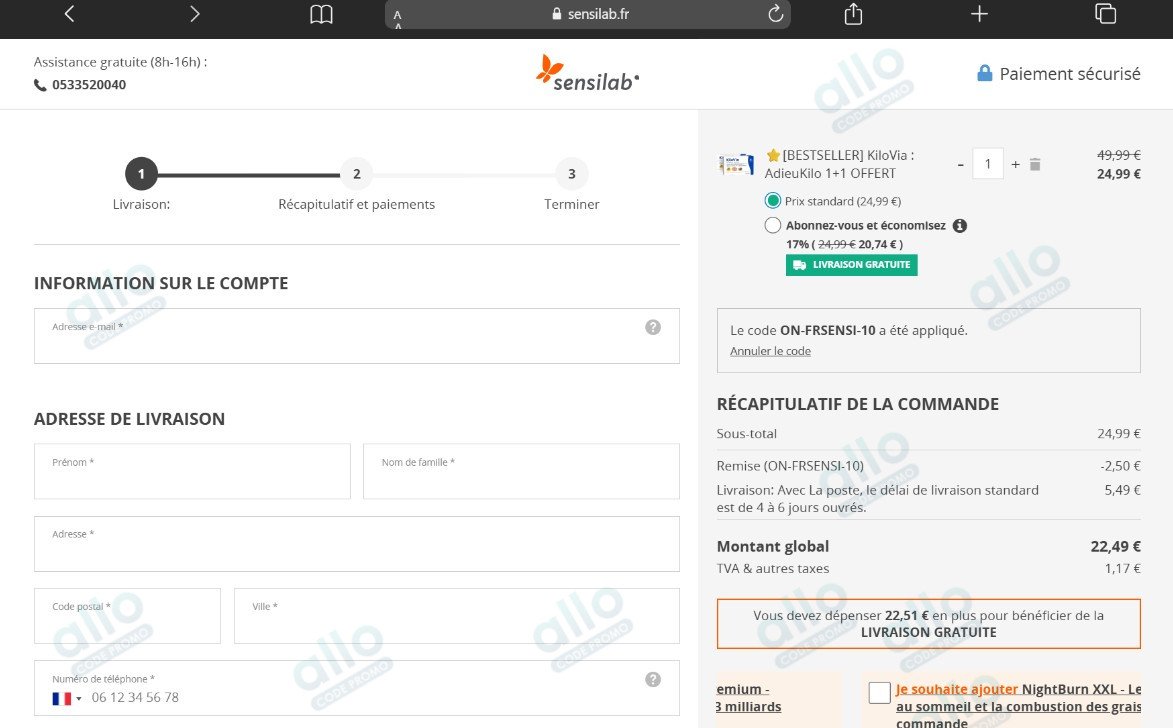Decrease KiloVia quantity with minus

pyautogui.click(x=961, y=165)
